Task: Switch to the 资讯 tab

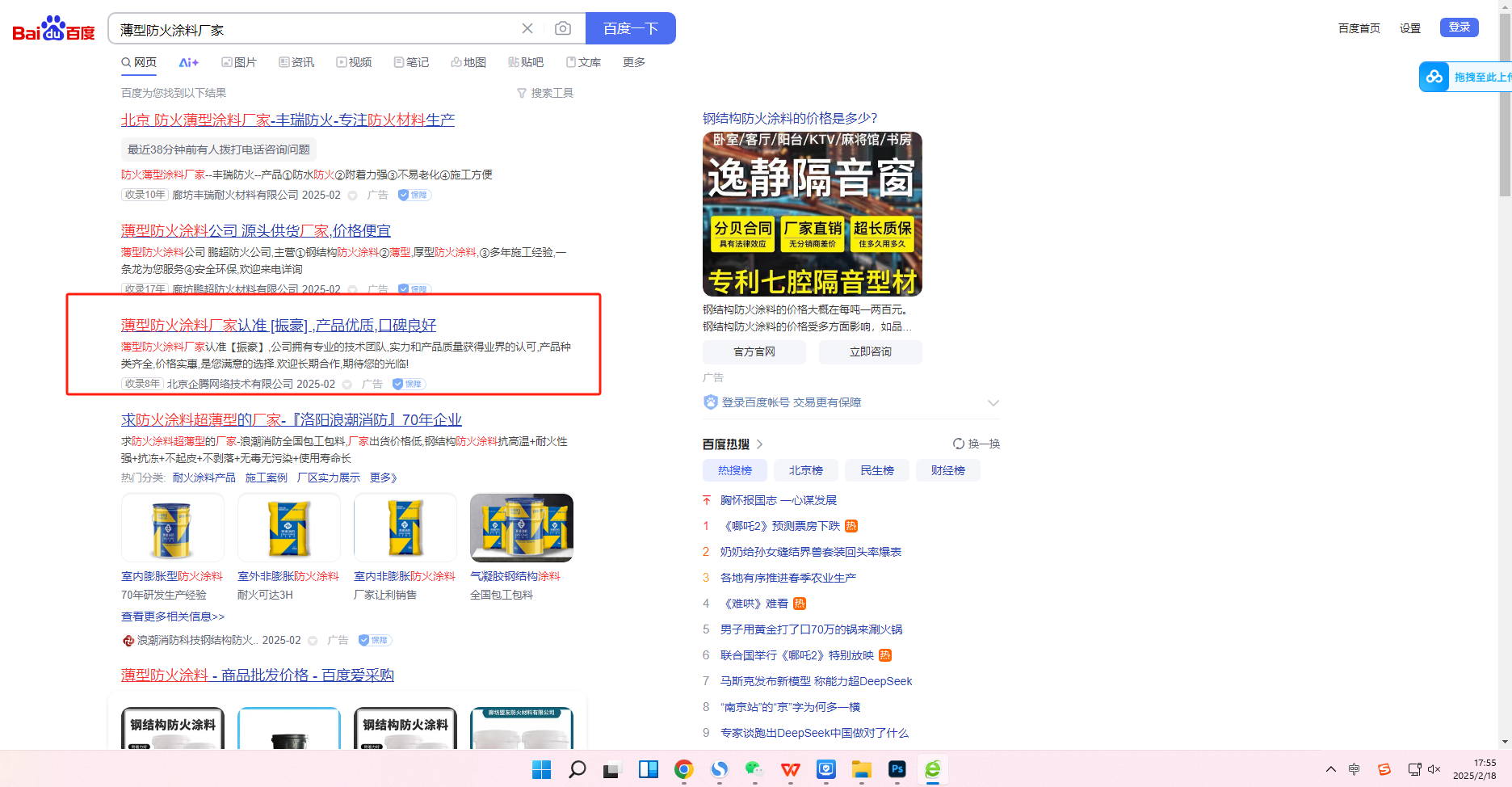Action: pos(296,62)
